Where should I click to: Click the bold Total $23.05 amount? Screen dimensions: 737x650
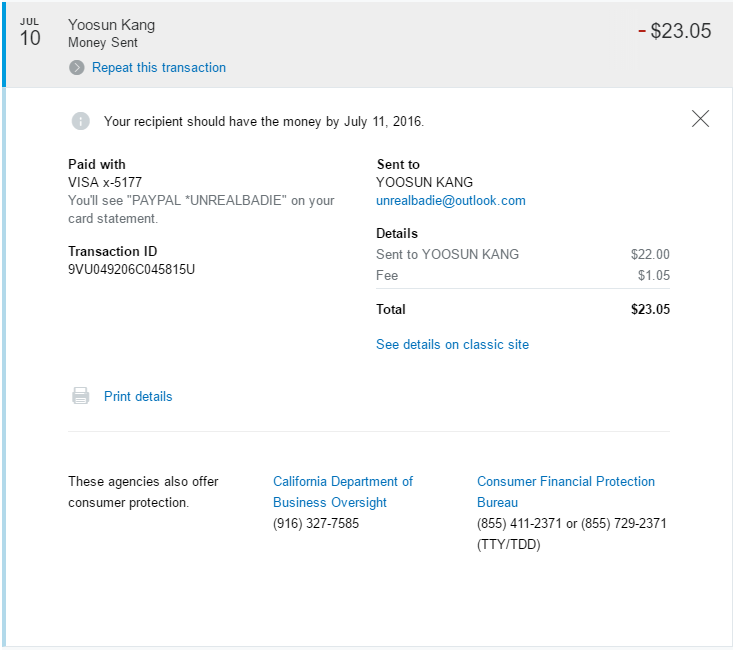[650, 310]
